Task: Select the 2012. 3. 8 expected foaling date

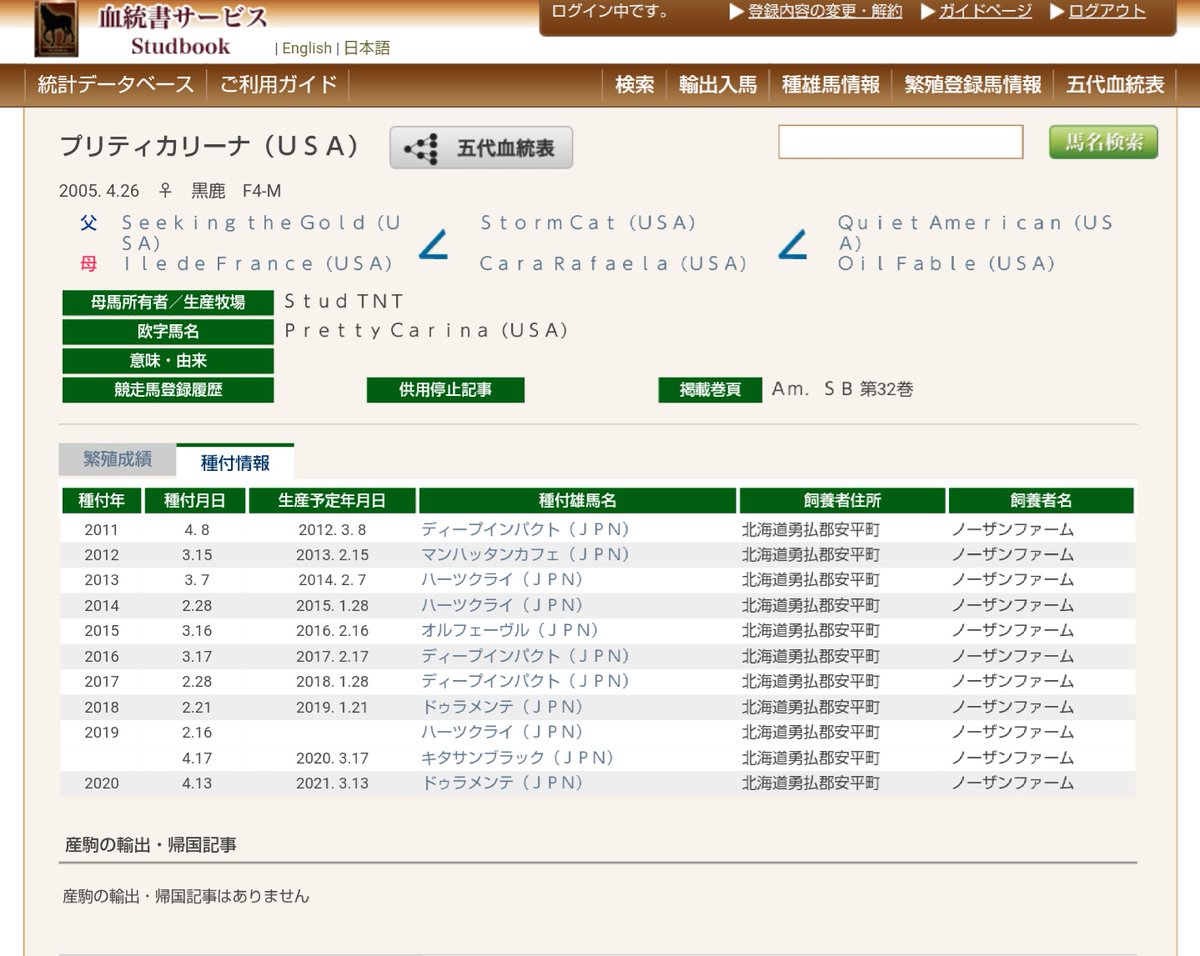Action: [332, 530]
